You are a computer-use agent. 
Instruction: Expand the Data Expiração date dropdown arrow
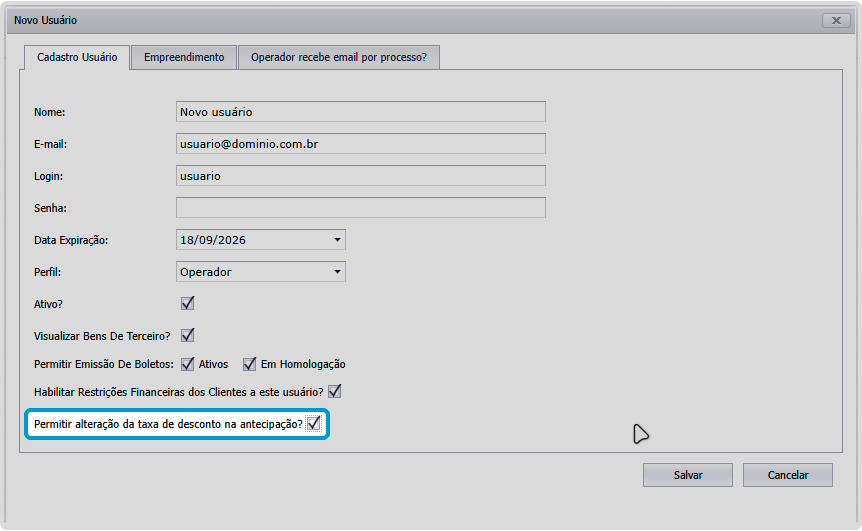[337, 240]
